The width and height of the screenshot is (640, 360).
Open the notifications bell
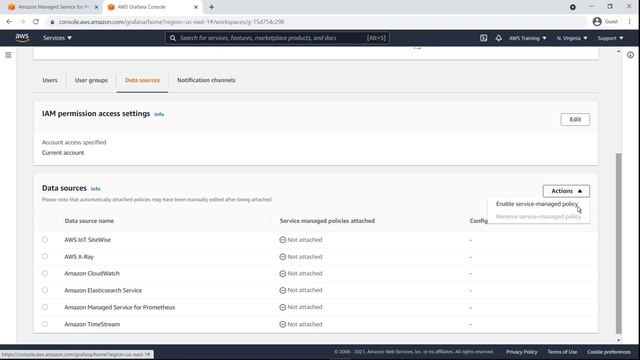(x=498, y=38)
